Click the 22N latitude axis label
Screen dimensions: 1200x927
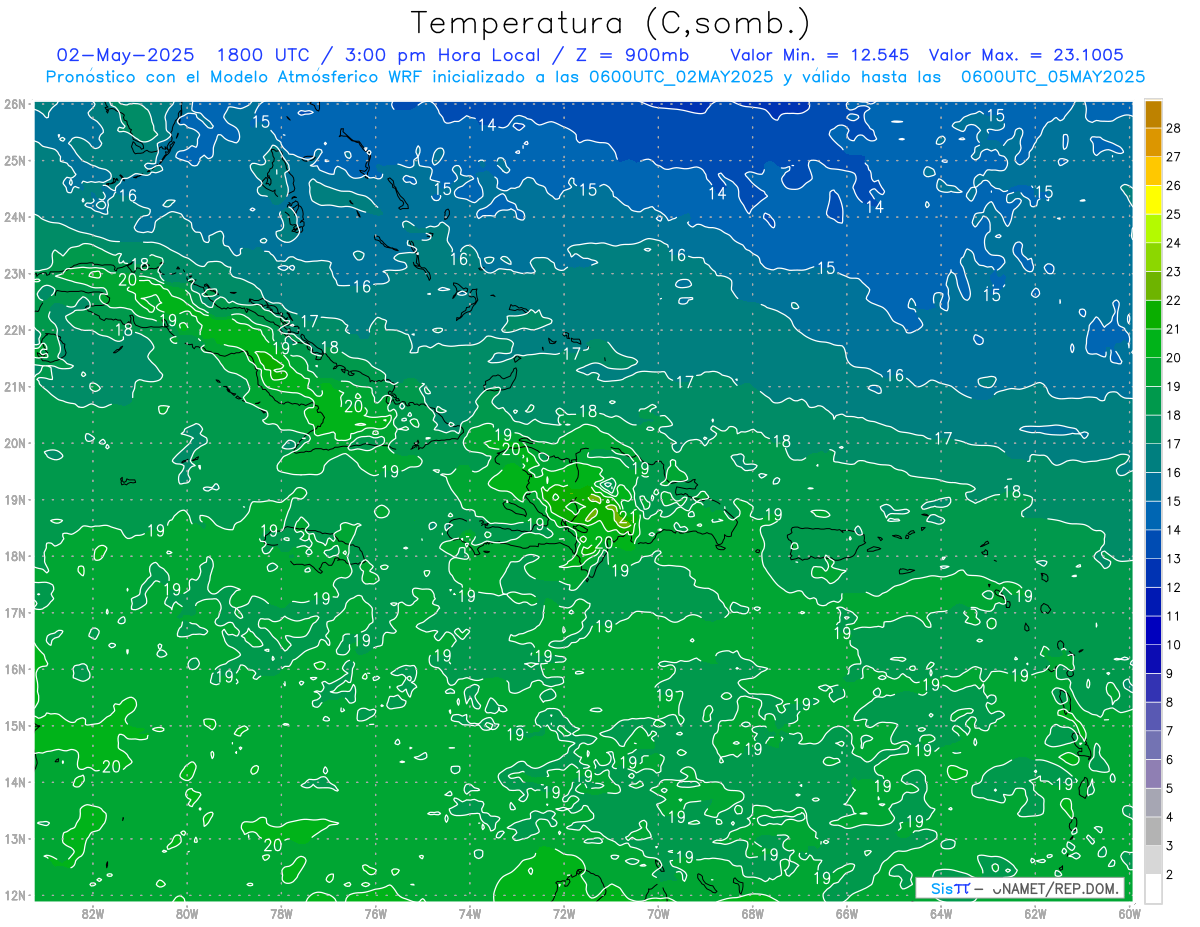pyautogui.click(x=14, y=330)
